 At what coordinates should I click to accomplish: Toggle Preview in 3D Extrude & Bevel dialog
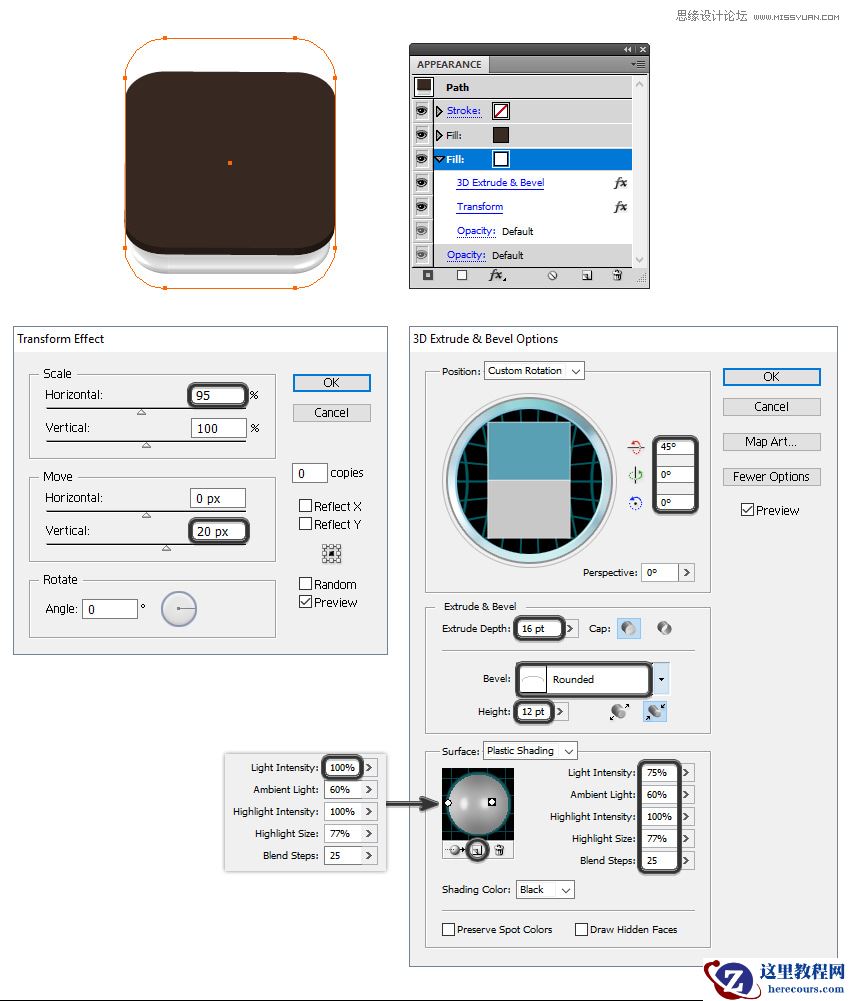[x=747, y=510]
